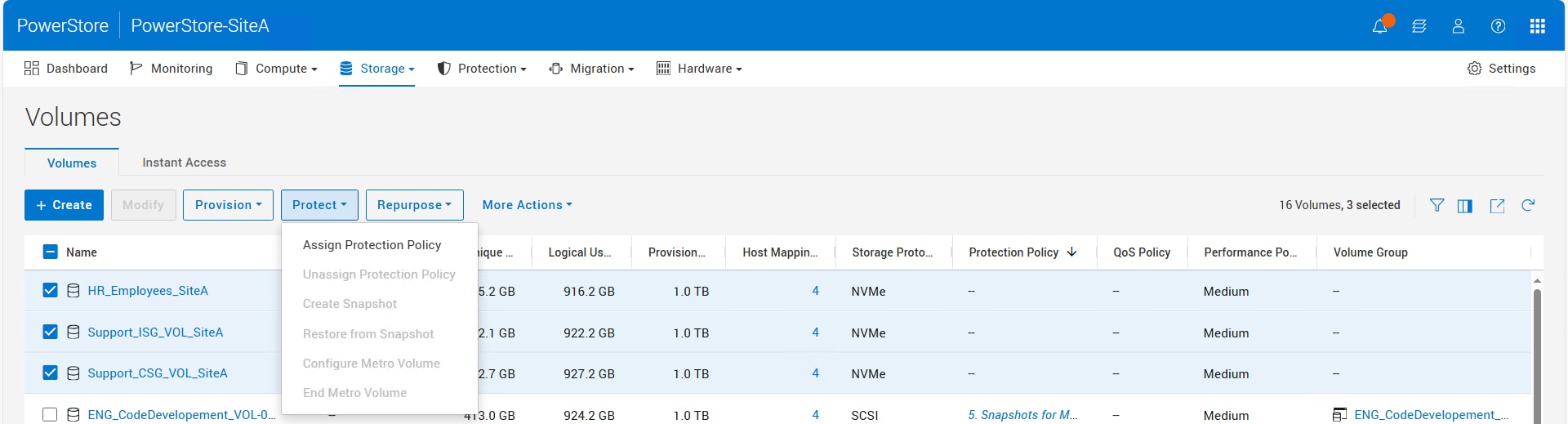Click the scrollbar up arrow
The image size is (1568, 424).
1537,281
